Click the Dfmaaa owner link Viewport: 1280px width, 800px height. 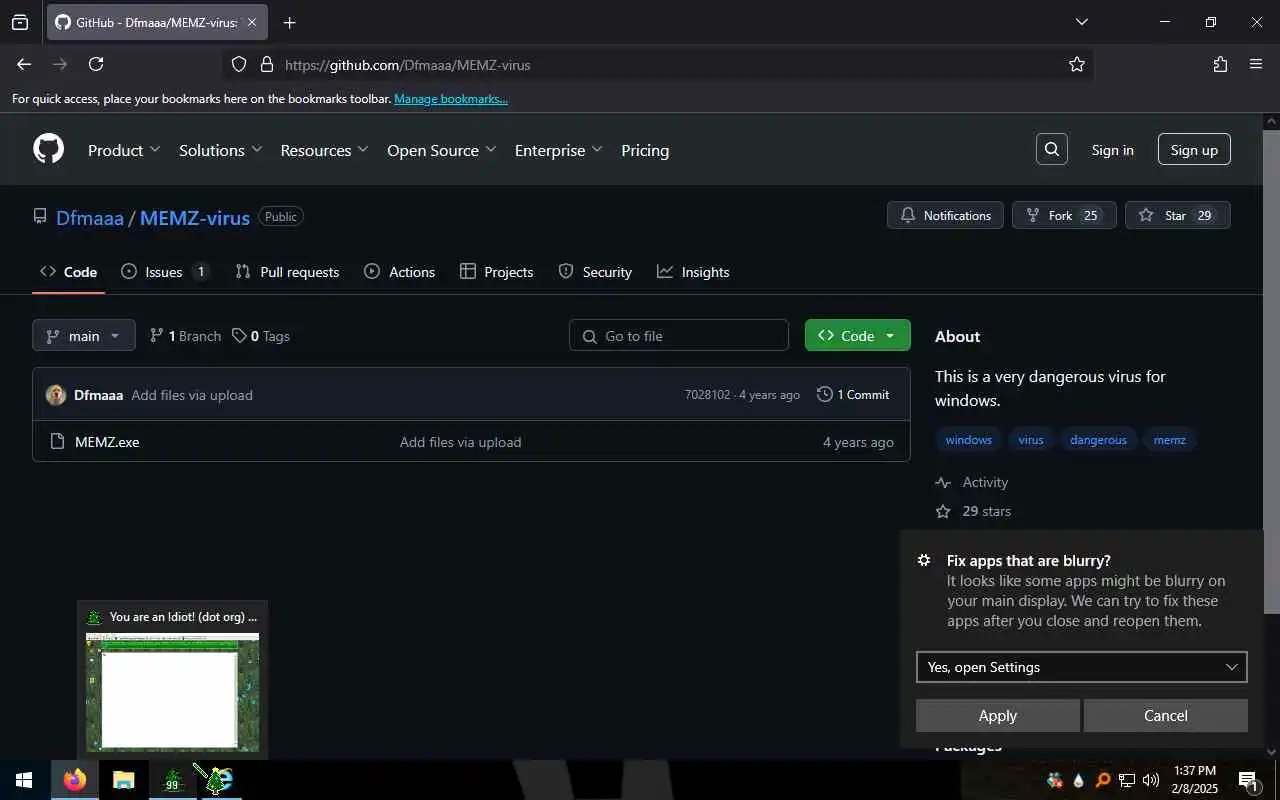pos(90,217)
